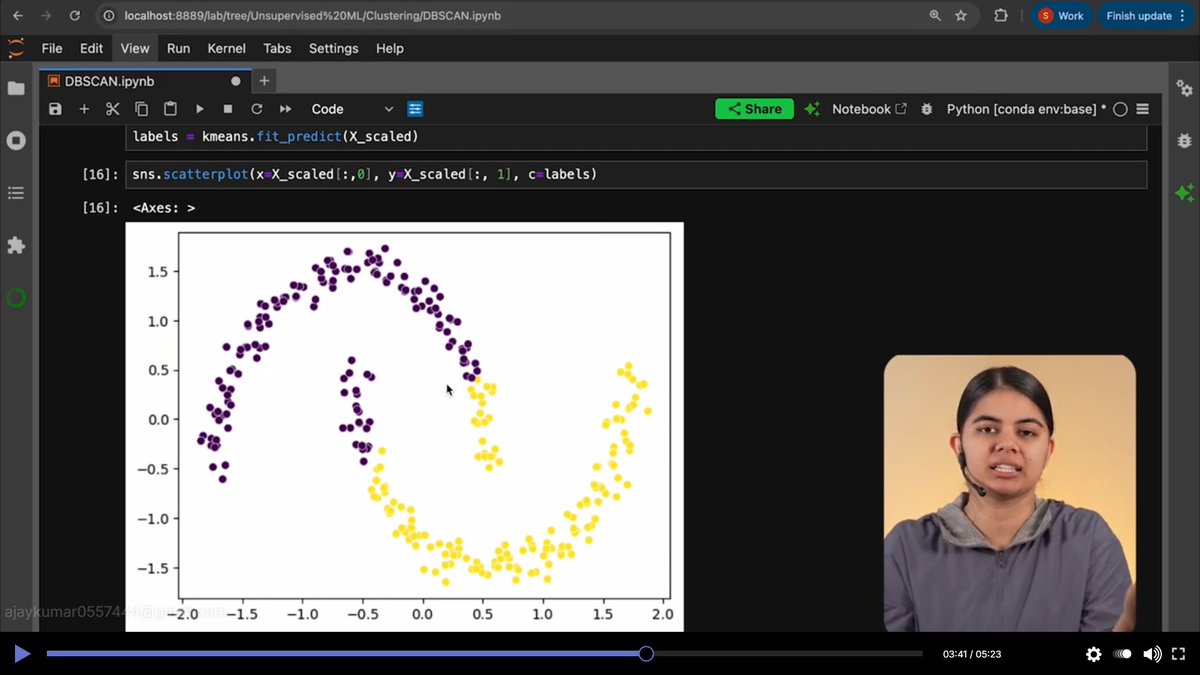
Task: Click the site information icon in address bar
Action: point(109,16)
